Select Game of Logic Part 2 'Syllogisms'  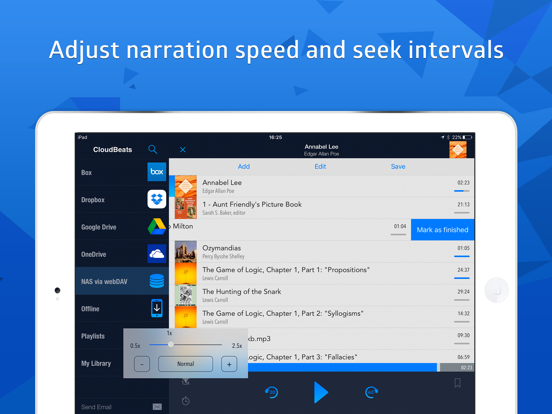321,317
